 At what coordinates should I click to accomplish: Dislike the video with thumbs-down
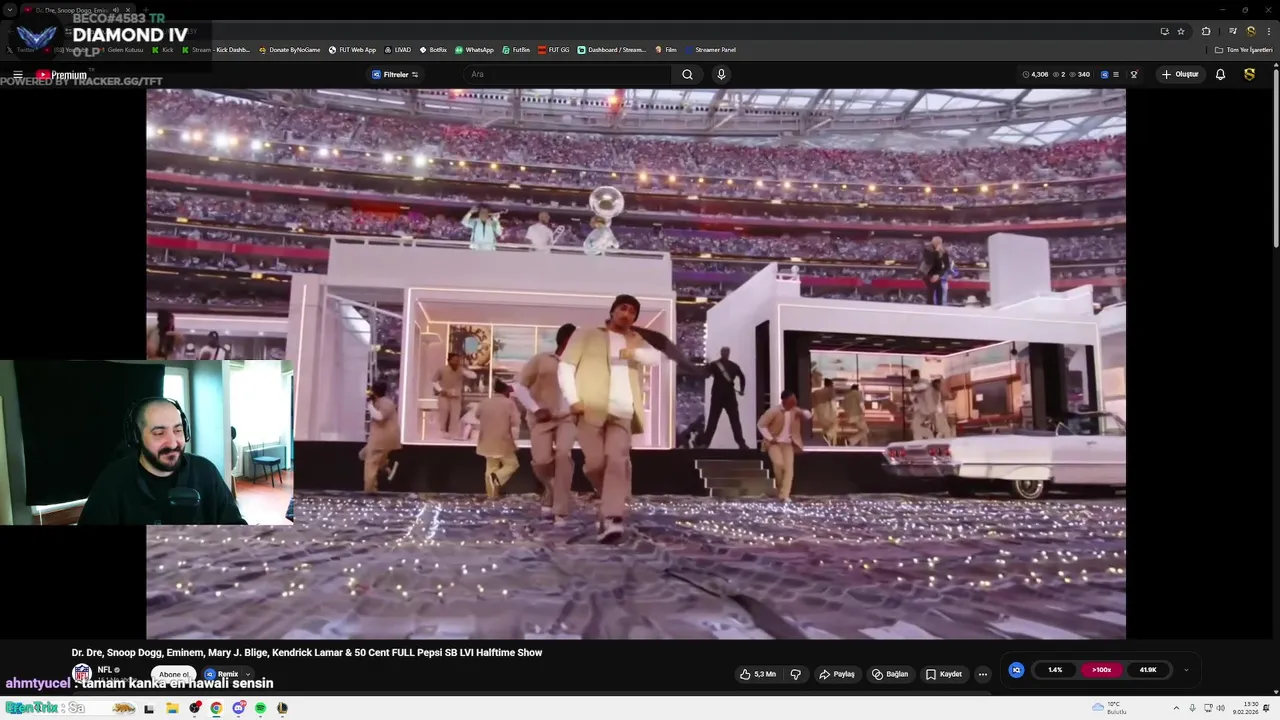pos(795,674)
